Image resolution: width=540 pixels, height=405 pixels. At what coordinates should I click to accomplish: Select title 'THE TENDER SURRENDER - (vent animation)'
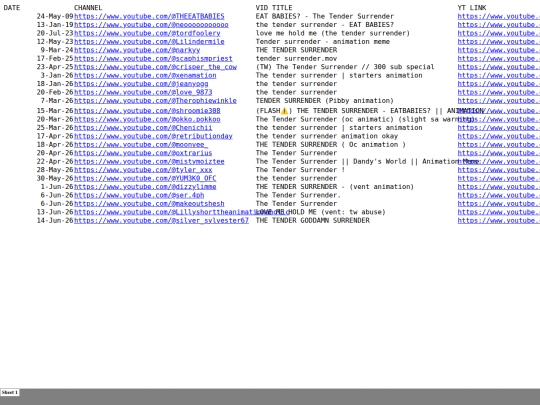[x=335, y=187]
